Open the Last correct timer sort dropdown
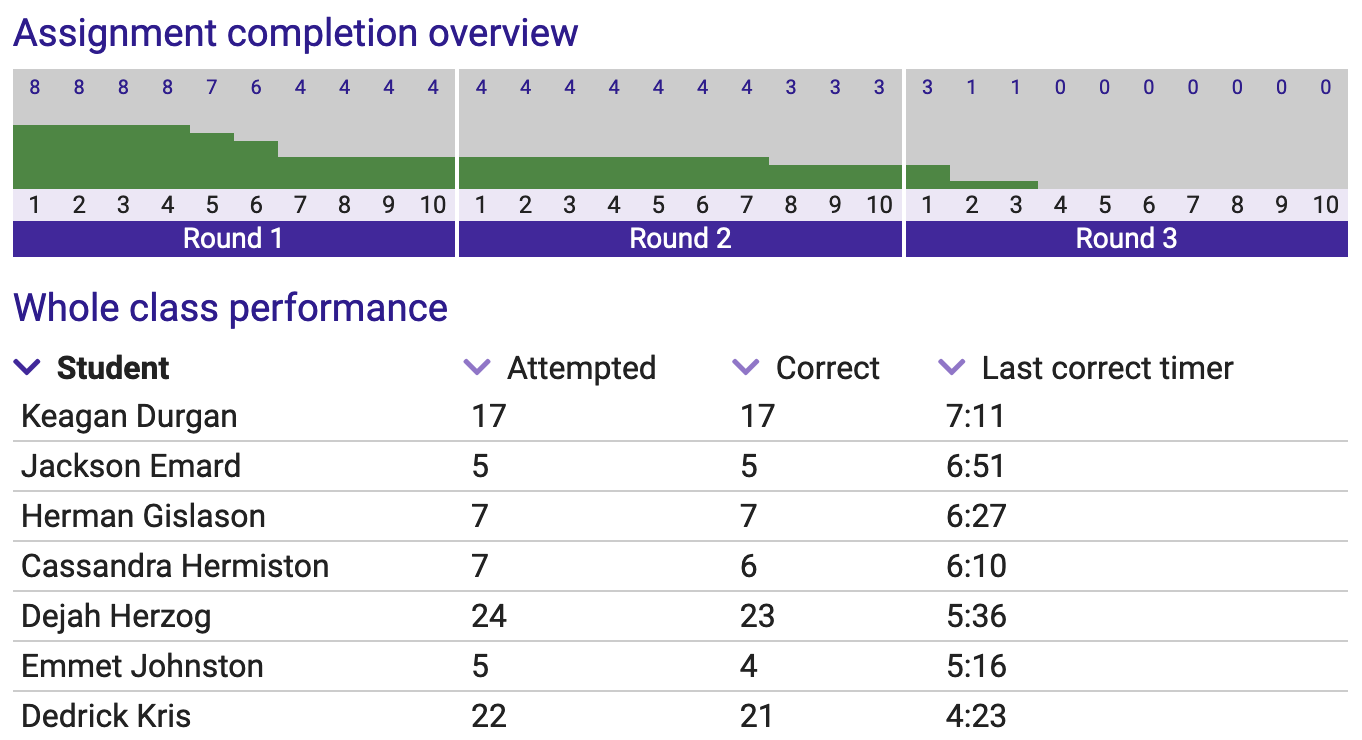This screenshot has height=740, width=1362. [950, 368]
